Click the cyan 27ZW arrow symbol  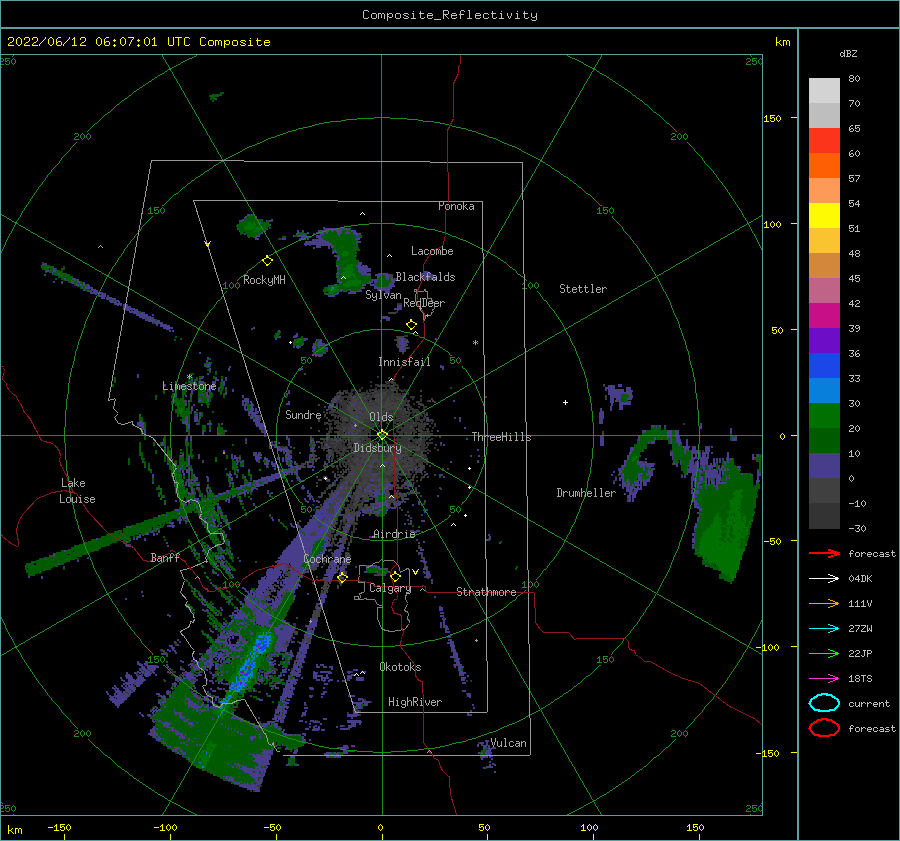coord(824,629)
